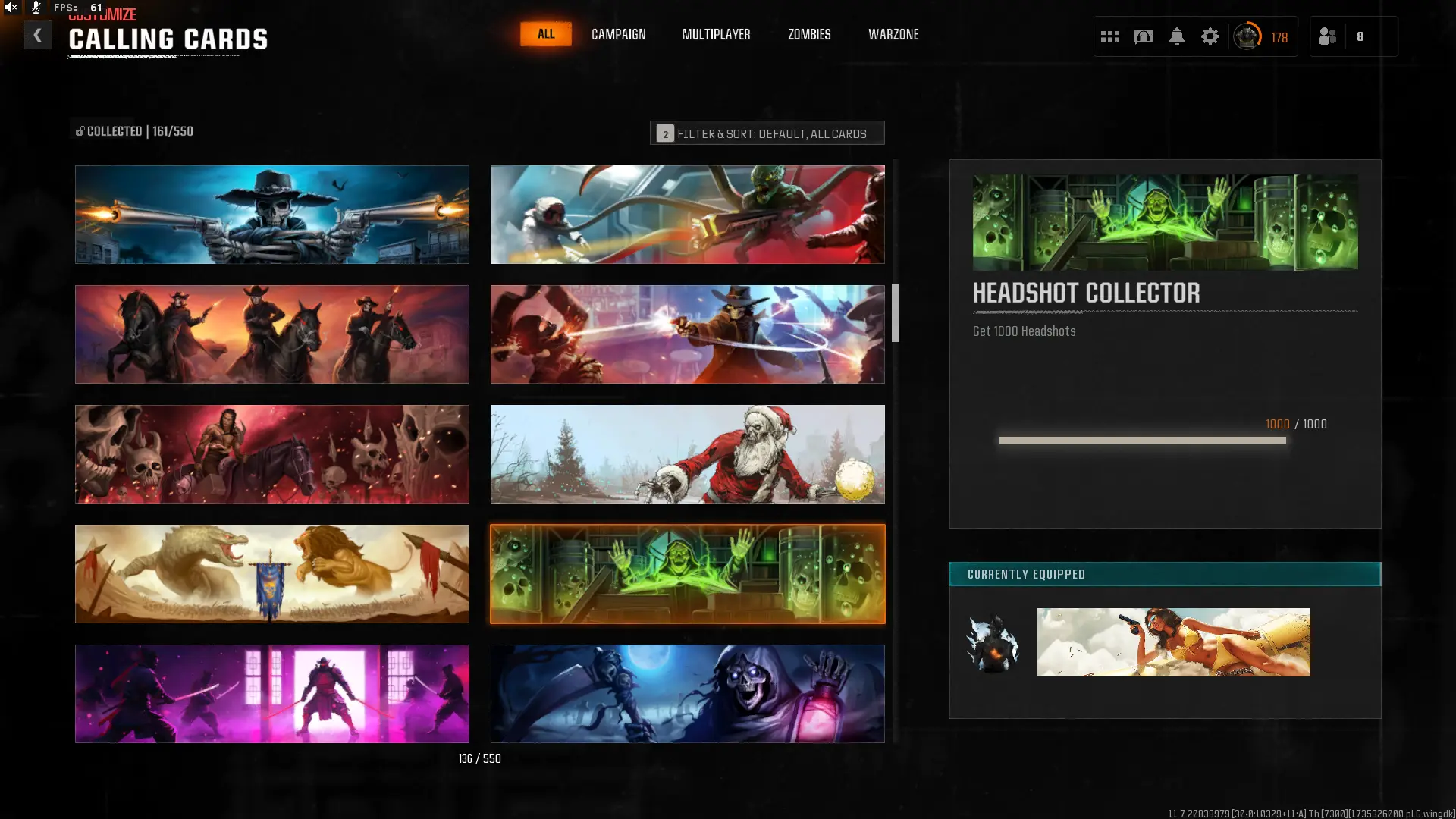Click the headshot progress bar

click(1142, 441)
